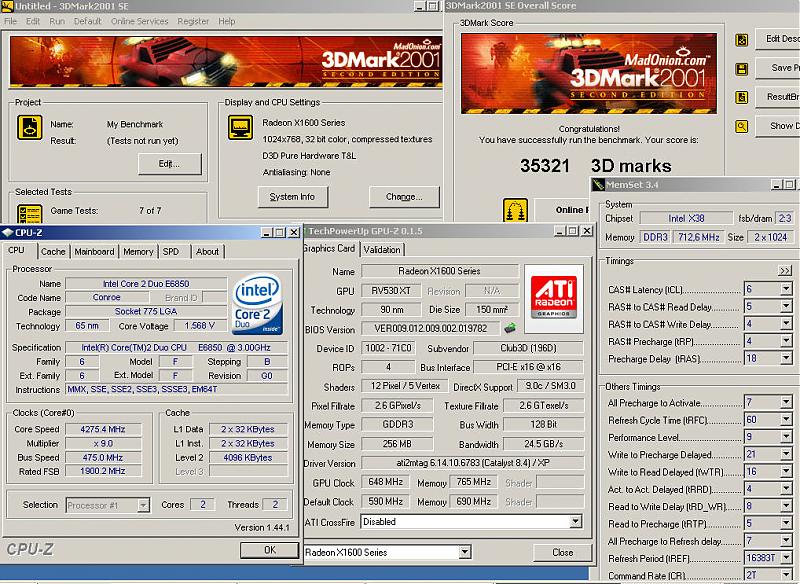This screenshot has height=584, width=800.
Task: Open the Help menu in 3DMark2001
Action: [227, 21]
